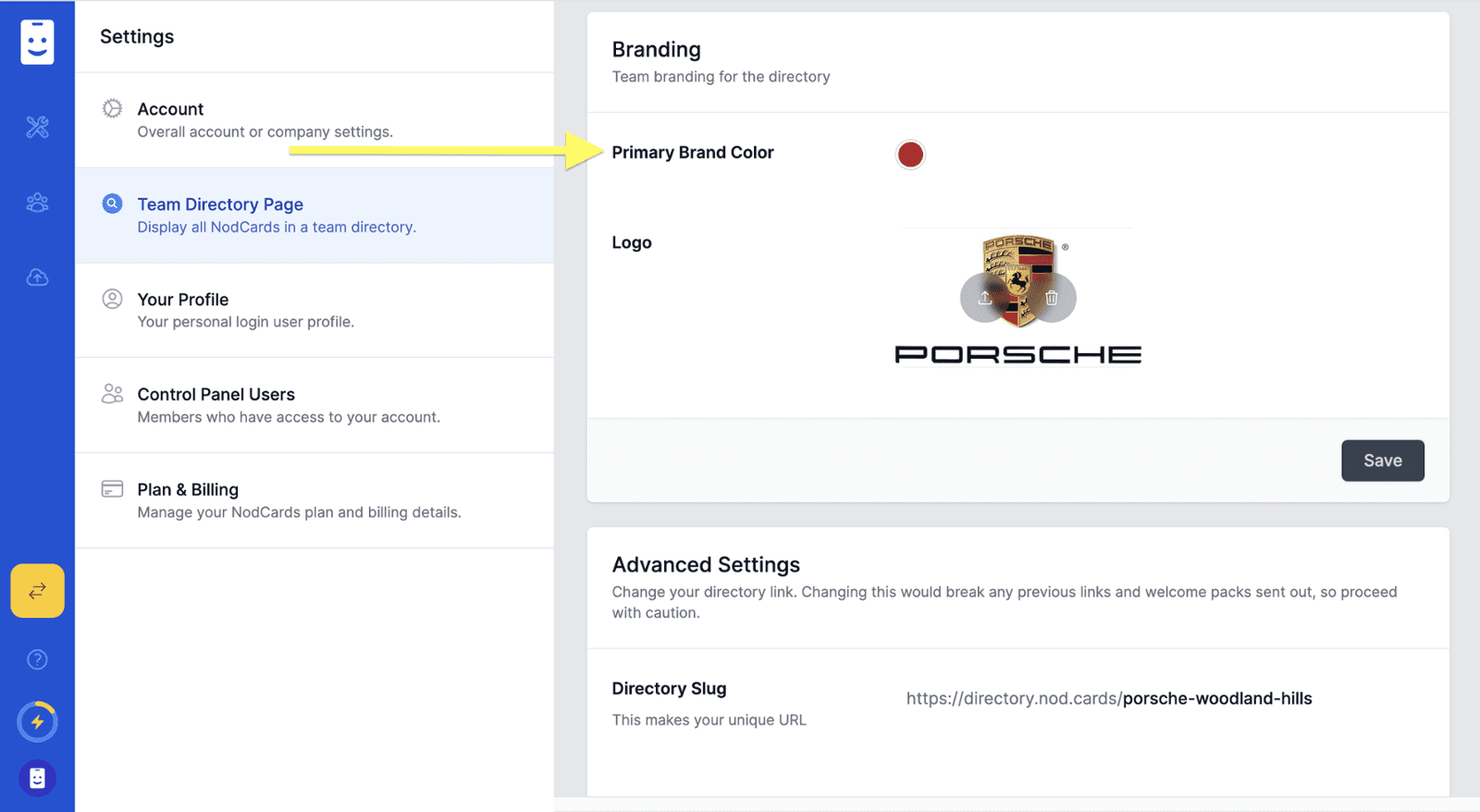Pick the red Primary Brand Color swatch
Viewport: 1480px width, 812px height.
(x=910, y=154)
